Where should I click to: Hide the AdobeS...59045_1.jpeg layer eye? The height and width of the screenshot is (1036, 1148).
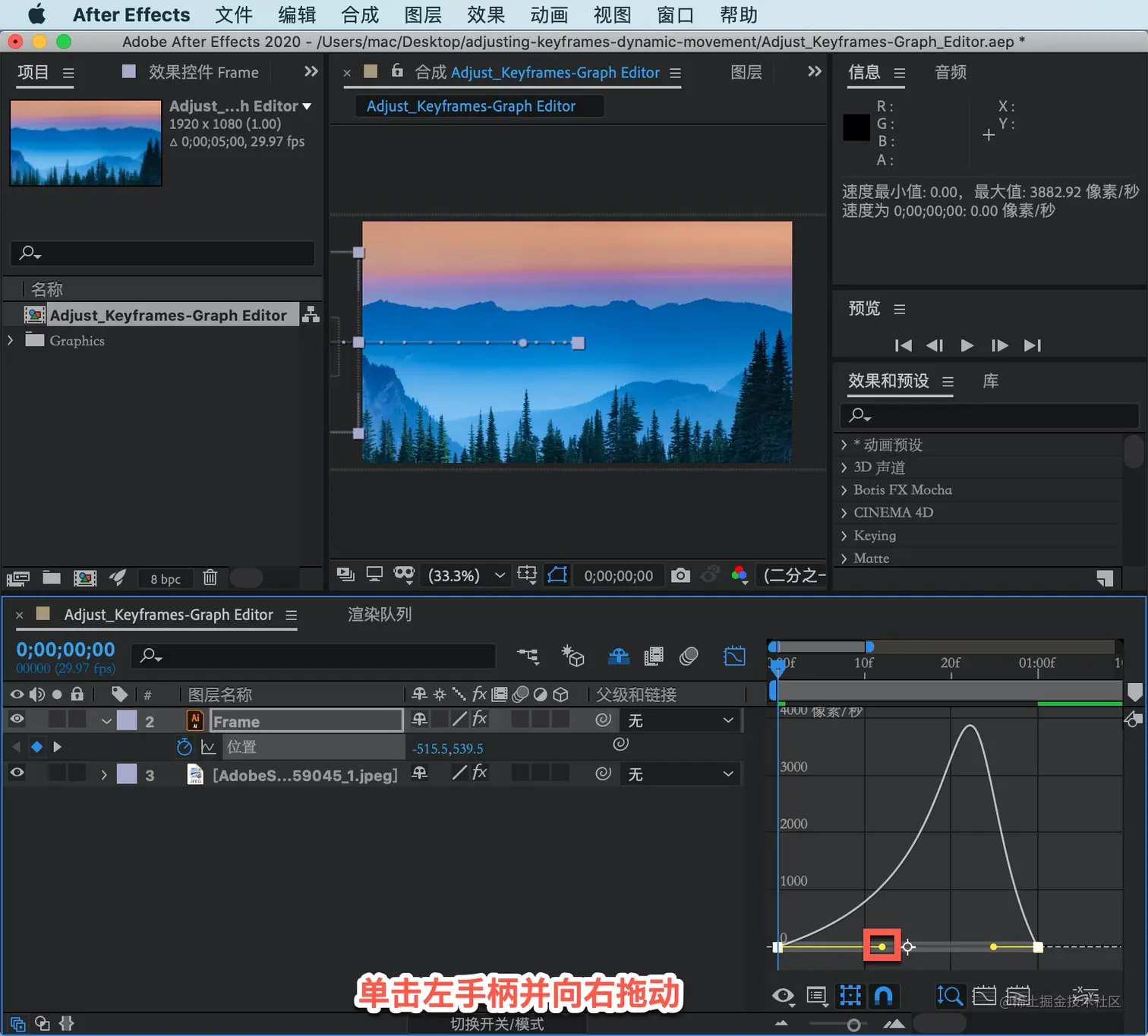[x=17, y=773]
